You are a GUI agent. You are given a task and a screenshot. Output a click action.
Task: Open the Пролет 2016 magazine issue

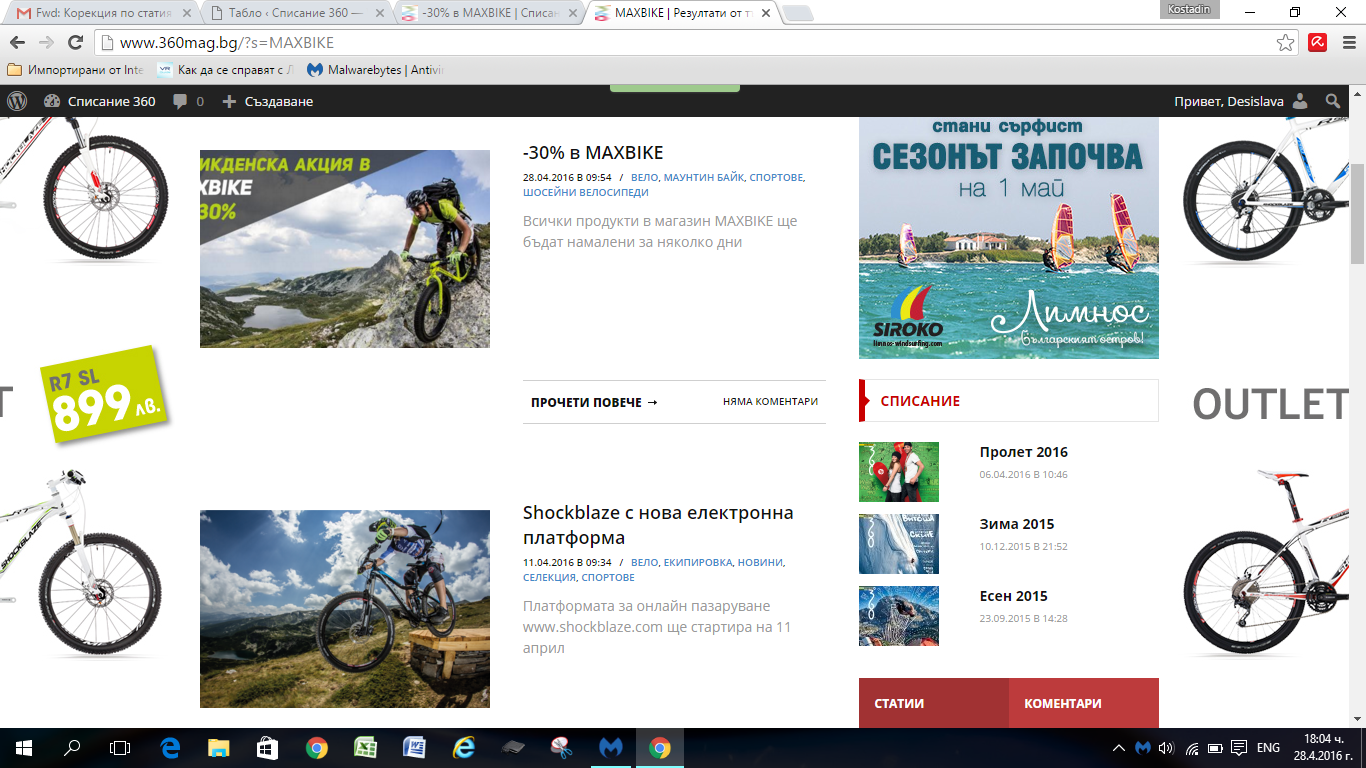tap(1024, 452)
